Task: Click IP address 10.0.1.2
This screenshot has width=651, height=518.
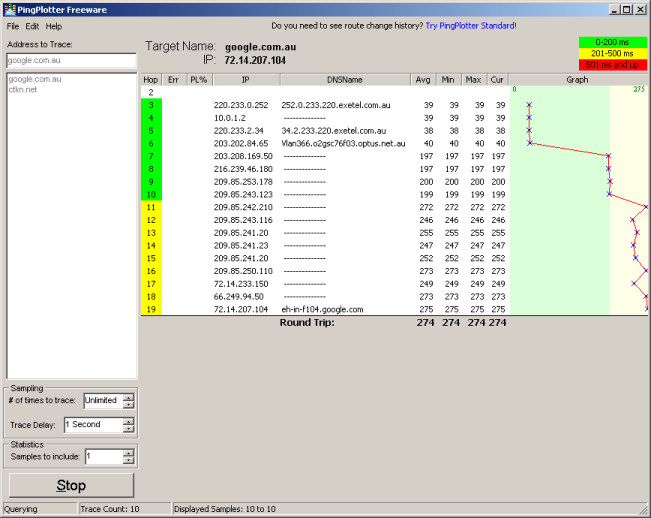Action: pos(230,118)
